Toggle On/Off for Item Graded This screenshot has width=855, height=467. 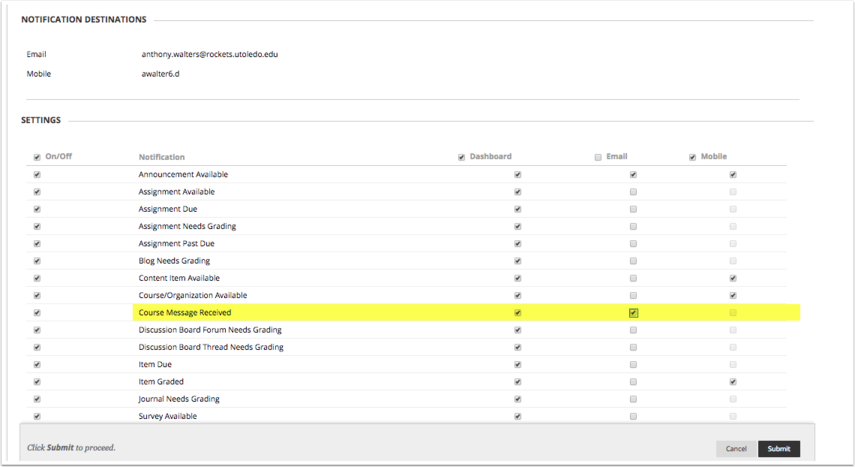pyautogui.click(x=37, y=382)
